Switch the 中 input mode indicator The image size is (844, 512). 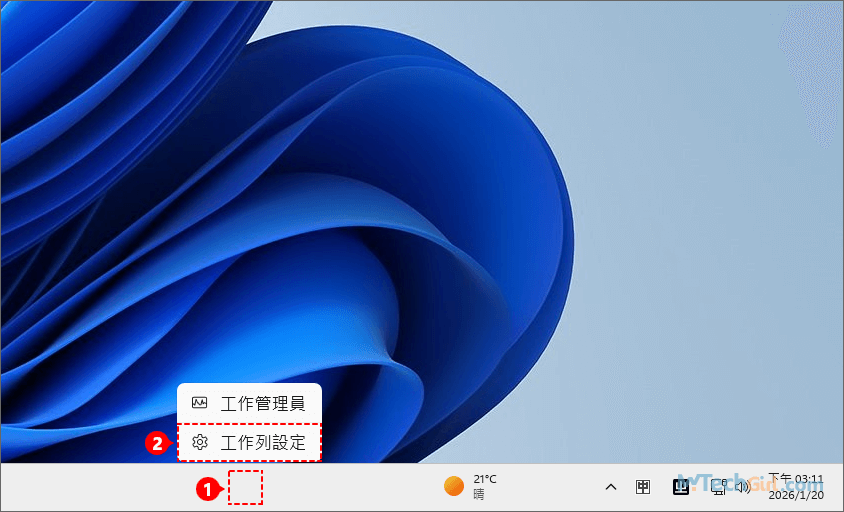pyautogui.click(x=643, y=487)
